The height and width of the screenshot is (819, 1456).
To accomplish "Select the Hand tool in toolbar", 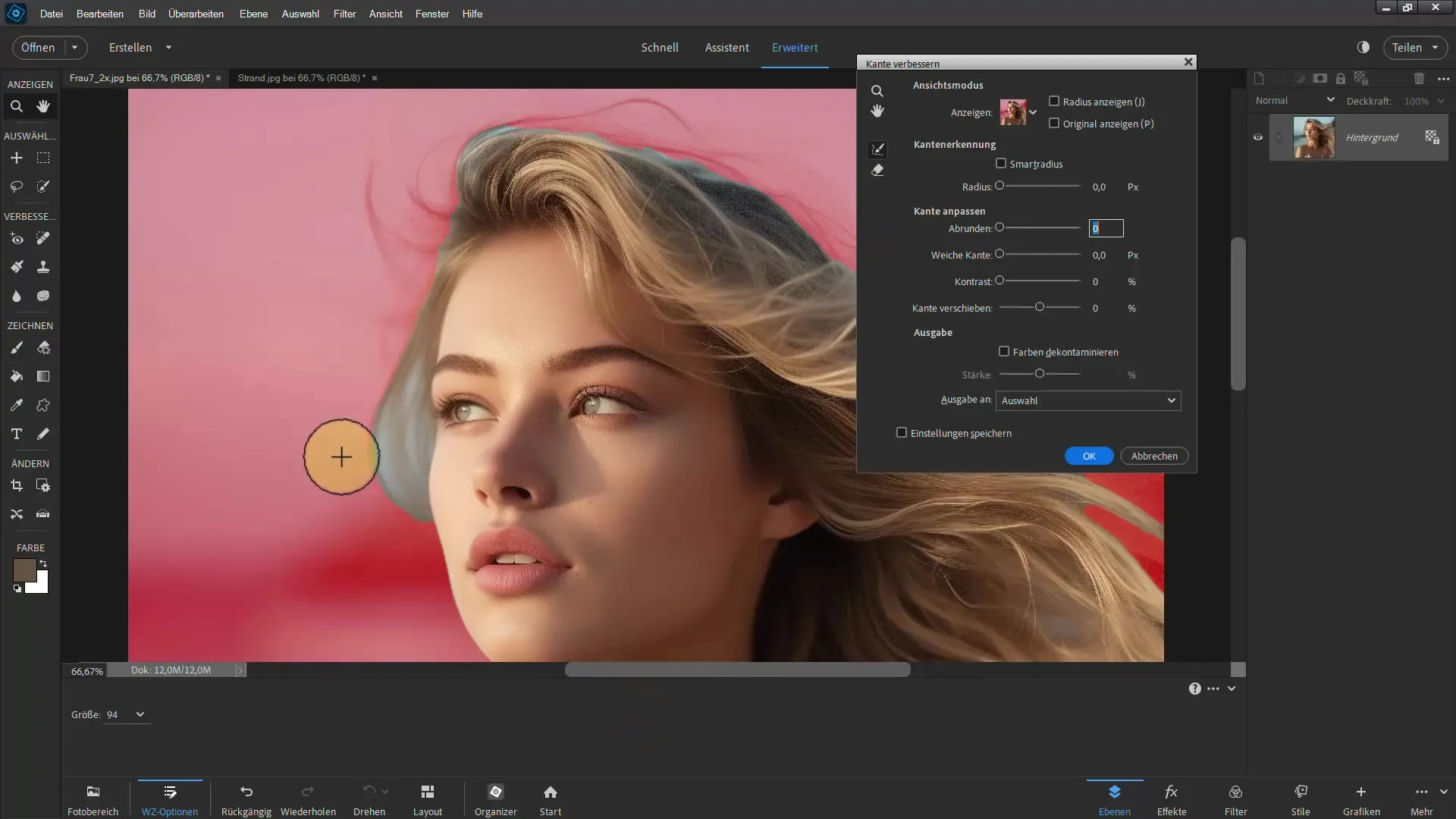I will point(44,106).
